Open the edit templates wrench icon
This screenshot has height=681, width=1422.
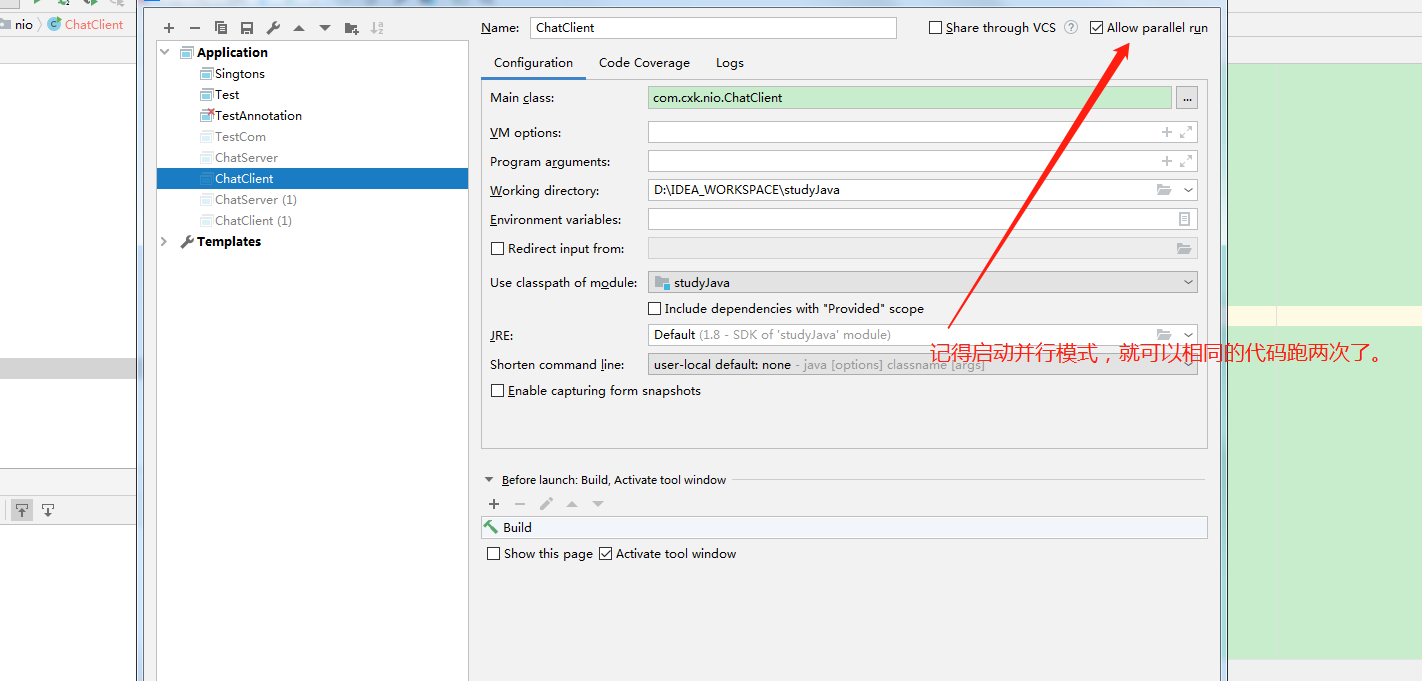(273, 28)
